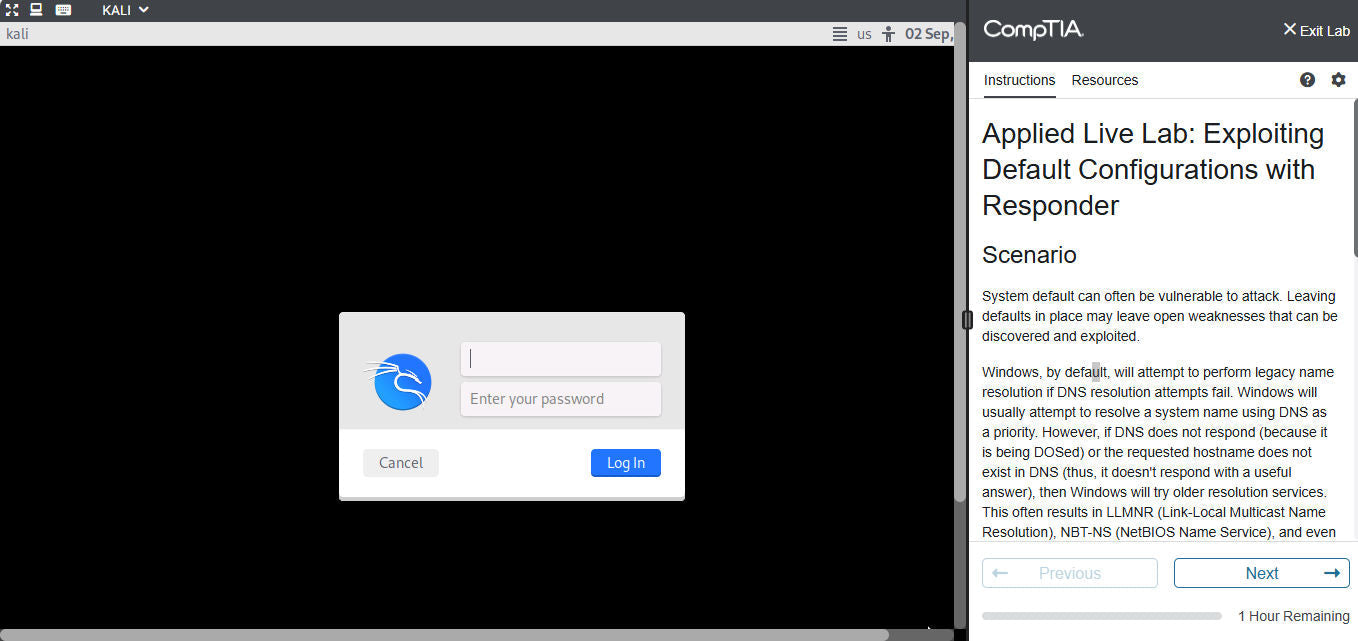The image size is (1358, 641).
Task: Click the Kali Linux logo on login dialog
Action: [399, 381]
